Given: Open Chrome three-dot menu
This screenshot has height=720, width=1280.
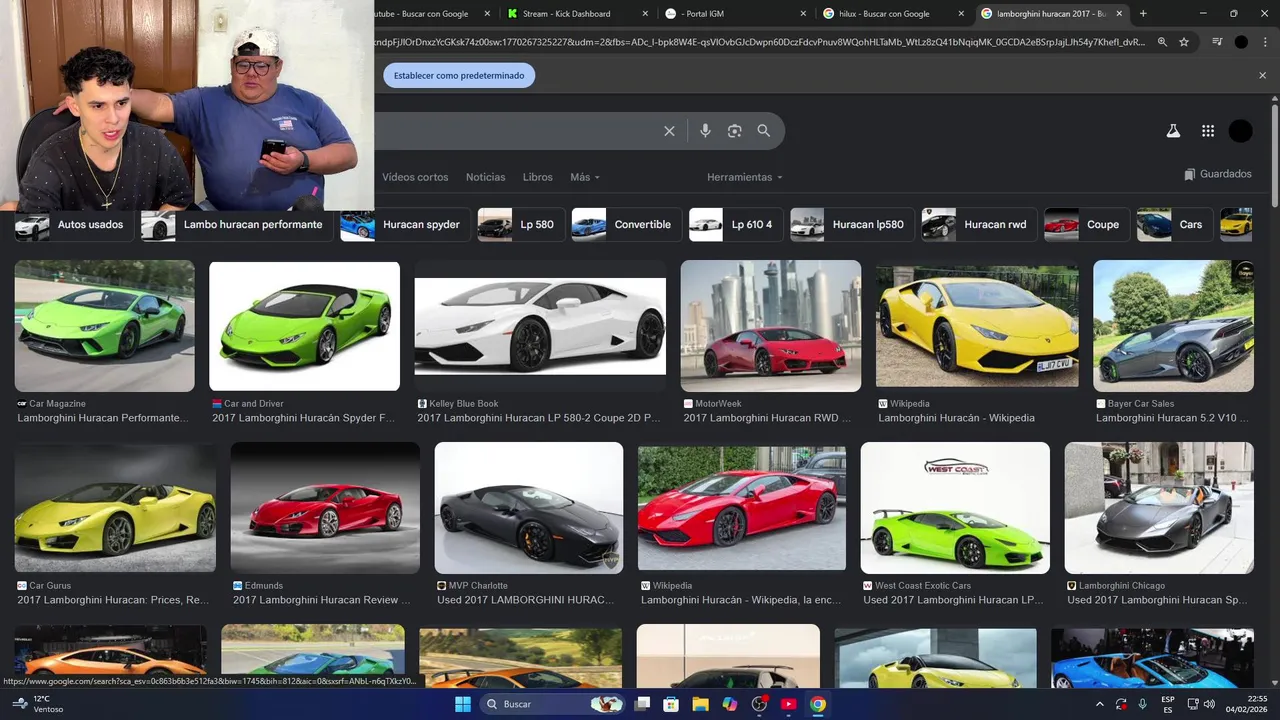Looking at the screenshot, I should (1263, 42).
